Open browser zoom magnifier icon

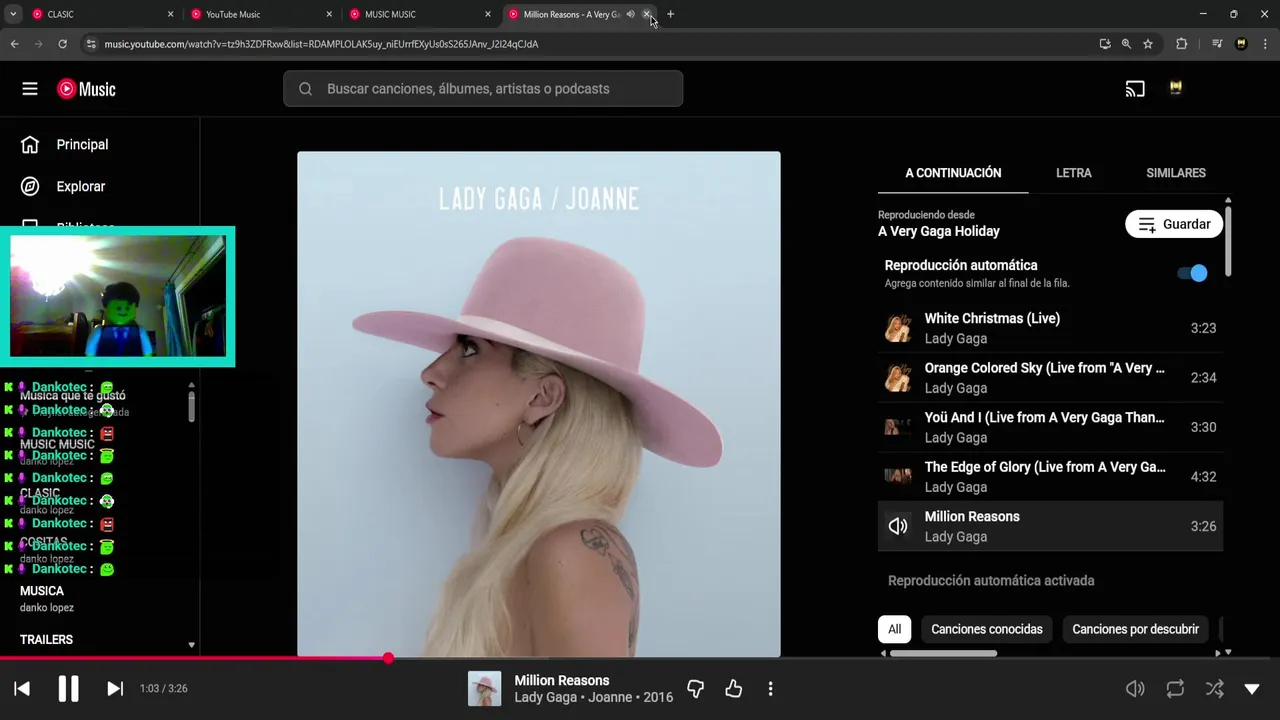[1126, 44]
